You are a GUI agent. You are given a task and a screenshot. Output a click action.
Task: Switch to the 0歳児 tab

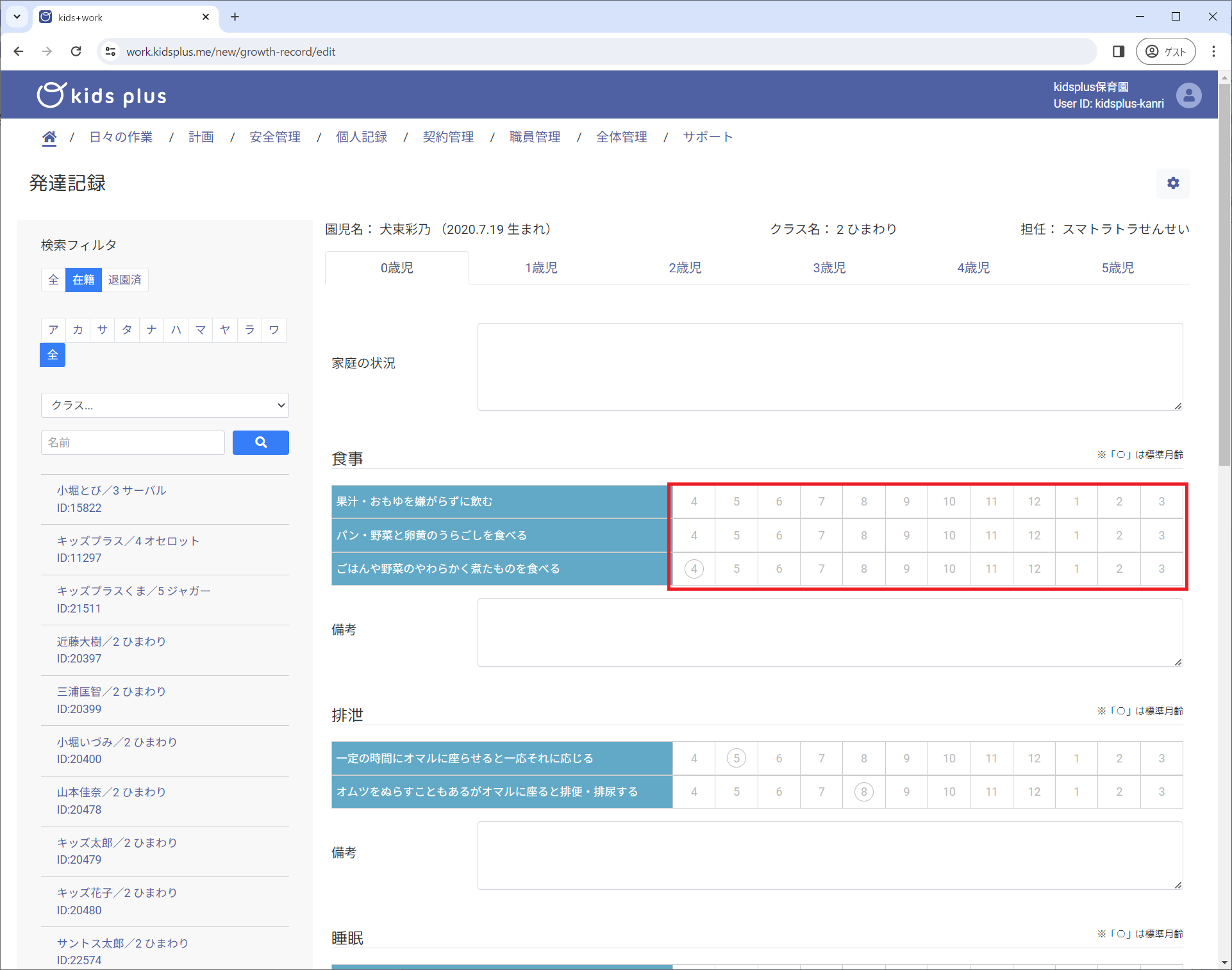point(397,268)
